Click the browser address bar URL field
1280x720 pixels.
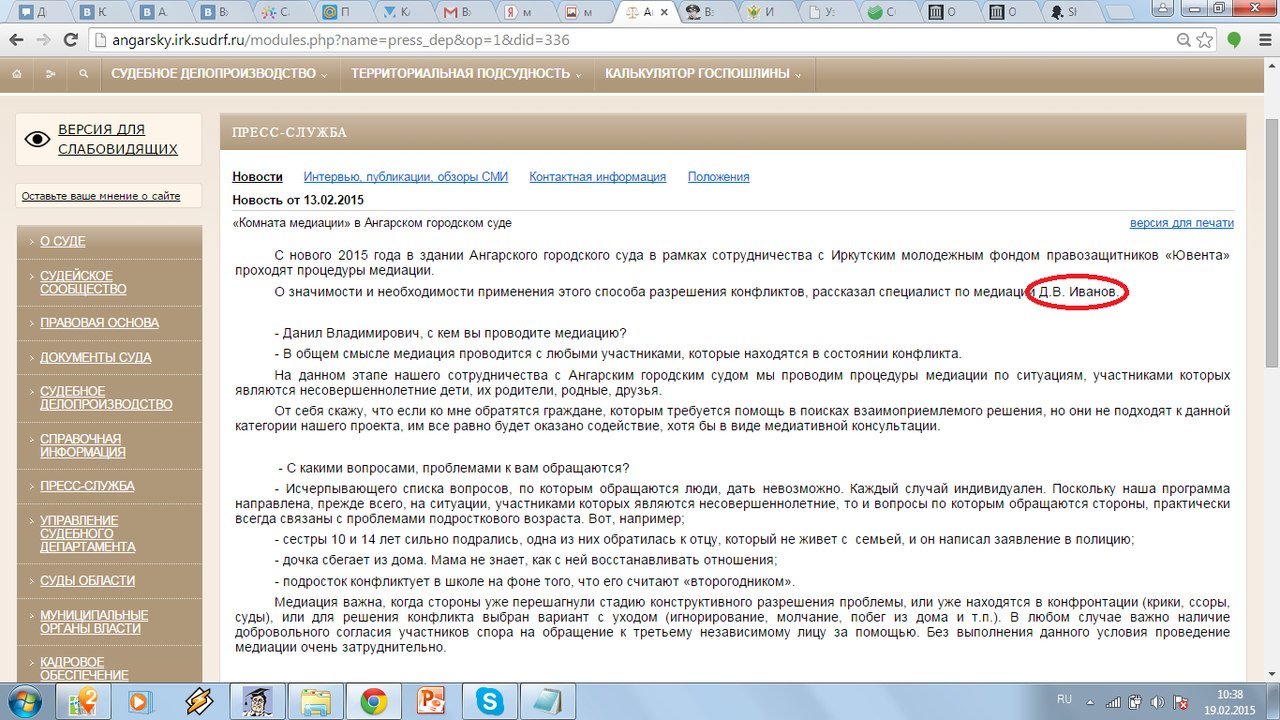pos(600,41)
